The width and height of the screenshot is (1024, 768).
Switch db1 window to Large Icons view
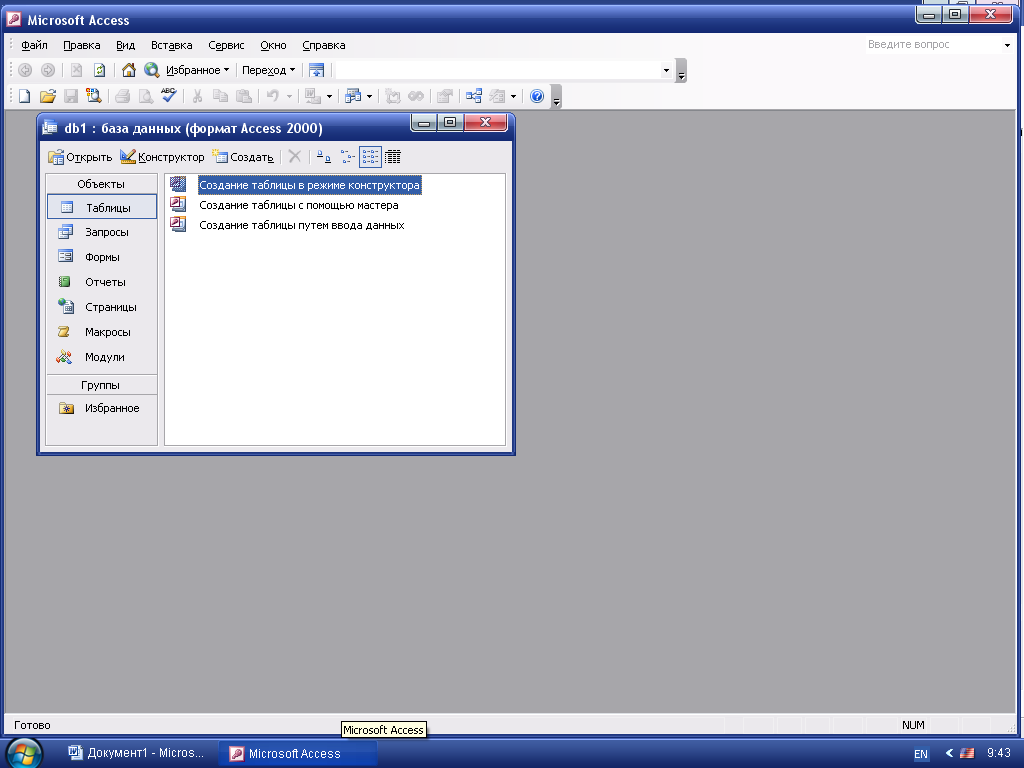click(x=323, y=157)
